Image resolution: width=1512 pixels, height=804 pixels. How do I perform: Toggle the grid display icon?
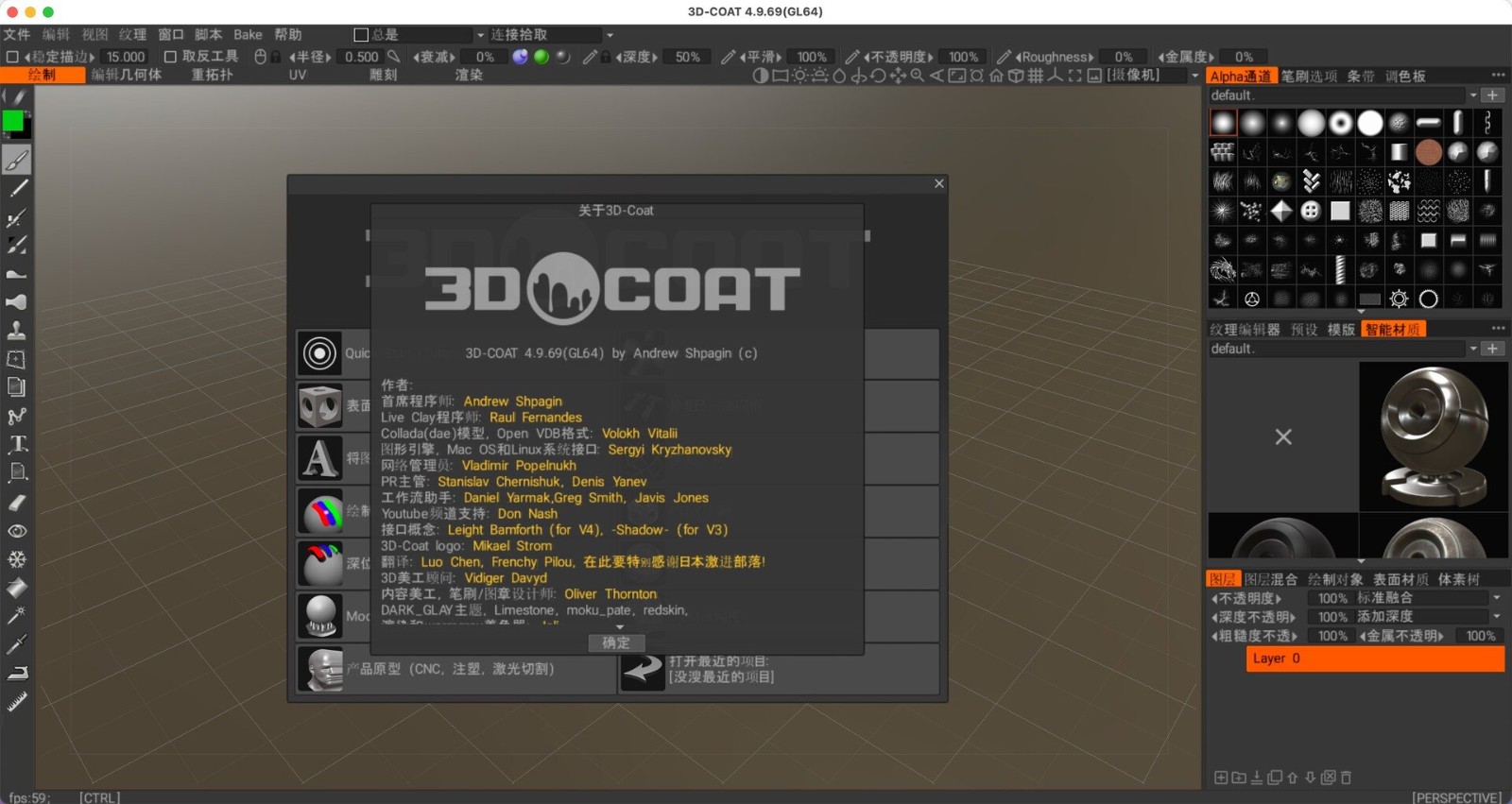[1036, 76]
